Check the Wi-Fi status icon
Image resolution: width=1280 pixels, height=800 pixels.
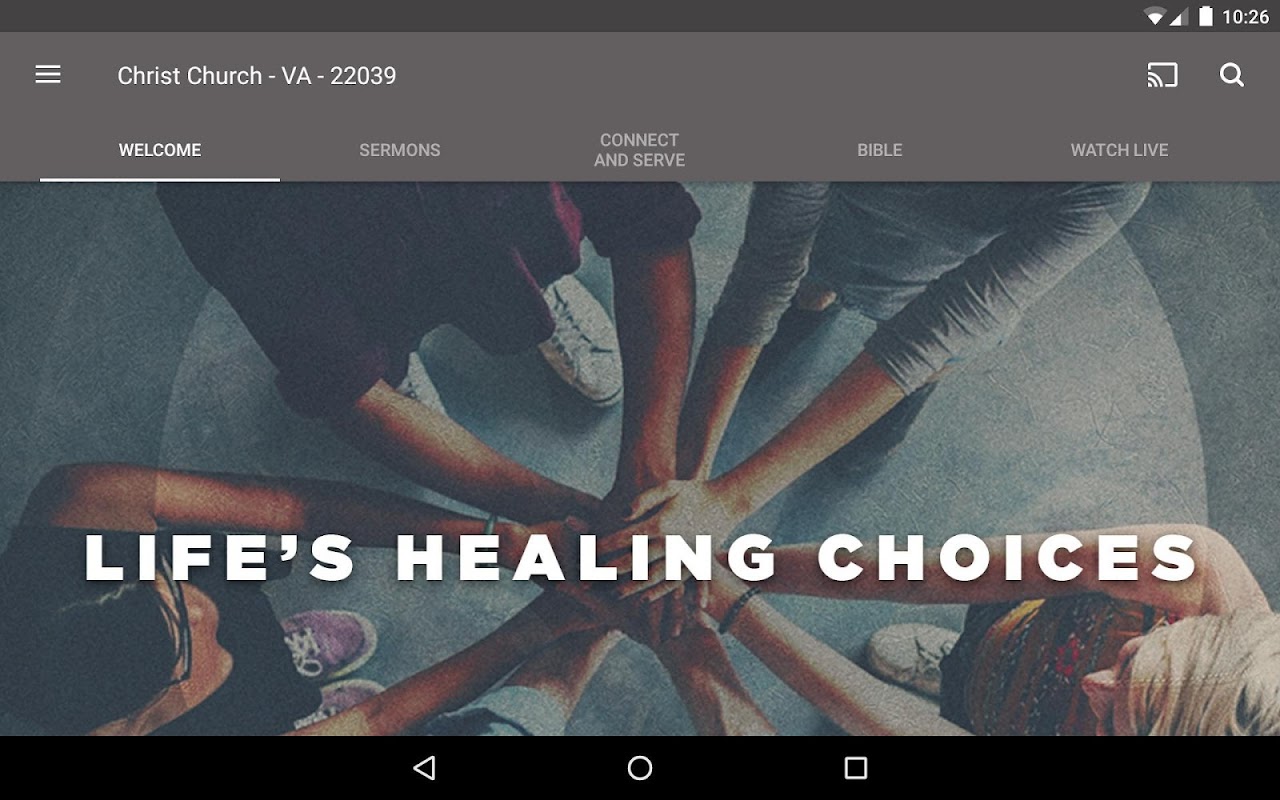[1155, 16]
